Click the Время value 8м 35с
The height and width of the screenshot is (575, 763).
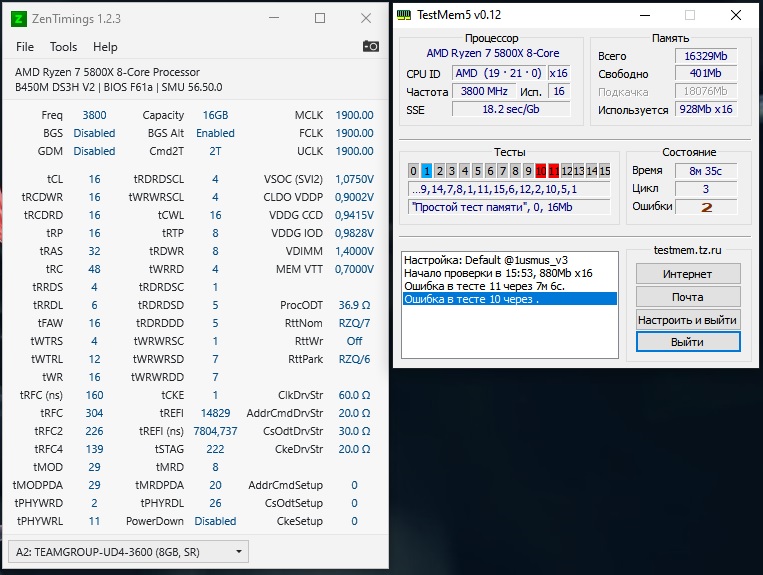pyautogui.click(x=706, y=171)
